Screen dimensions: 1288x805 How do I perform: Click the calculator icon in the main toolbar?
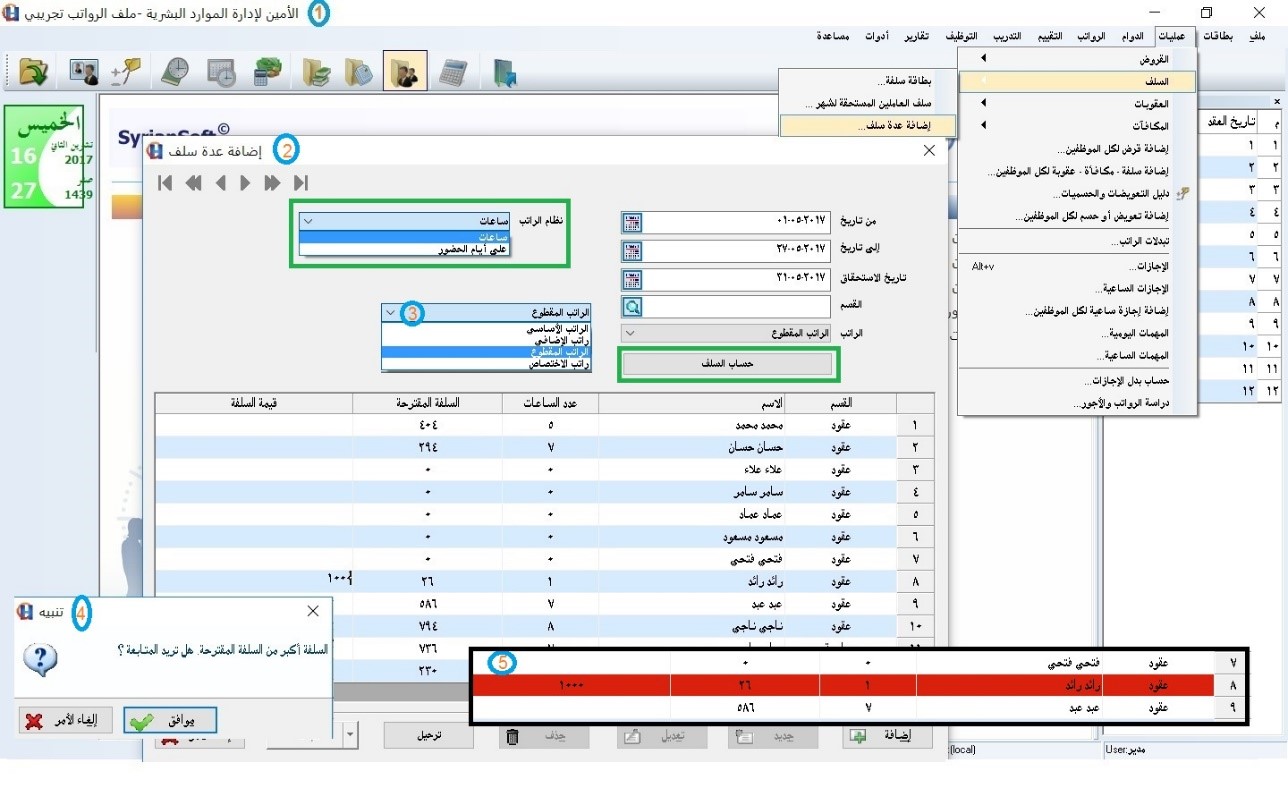pyautogui.click(x=453, y=72)
